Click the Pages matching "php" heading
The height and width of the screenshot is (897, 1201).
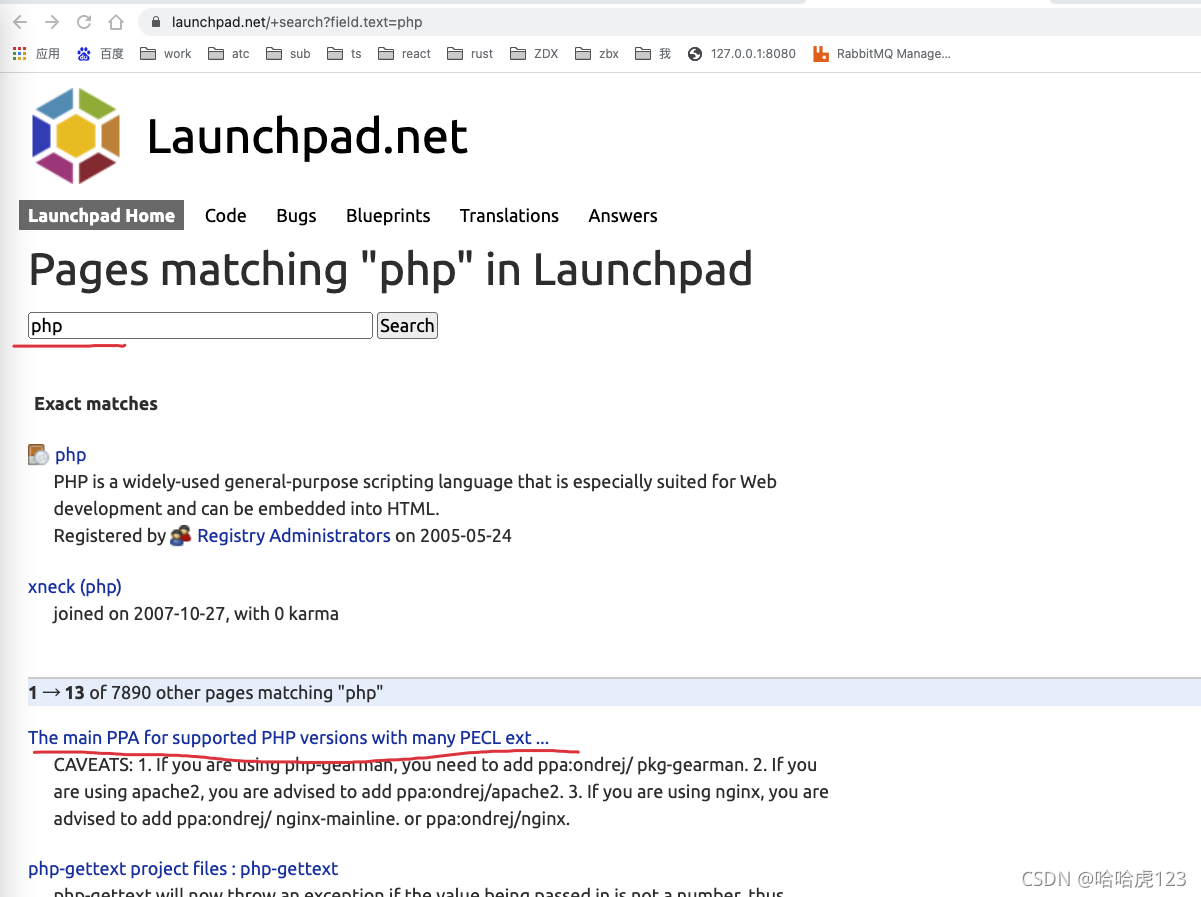[390, 270]
